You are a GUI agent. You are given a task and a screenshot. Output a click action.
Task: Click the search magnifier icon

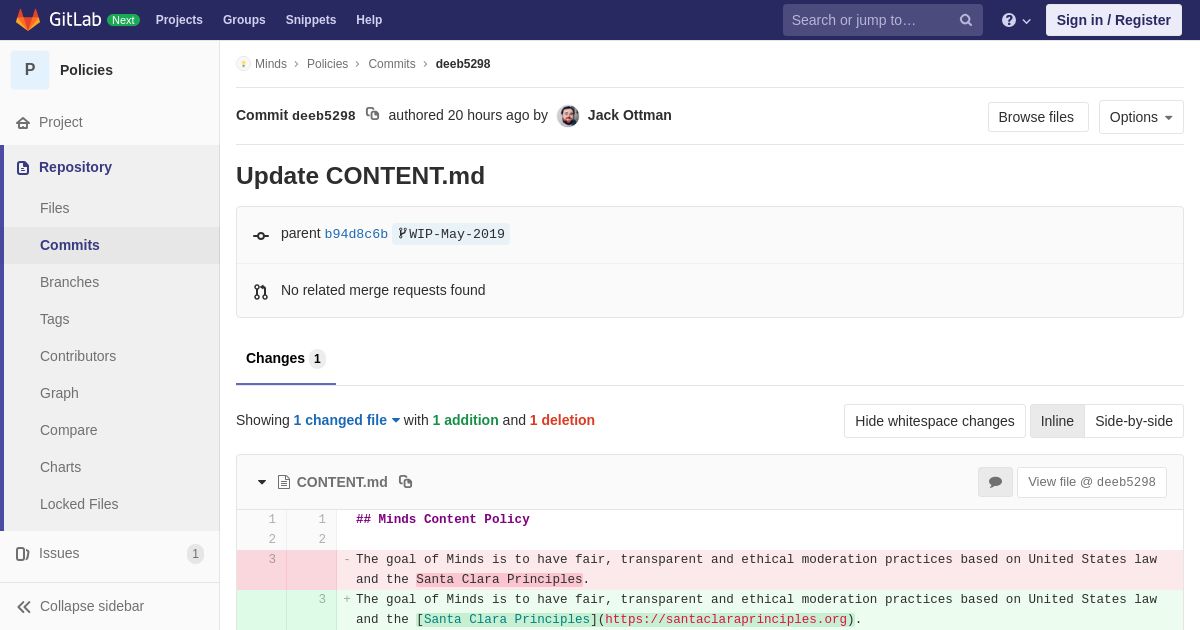click(966, 20)
